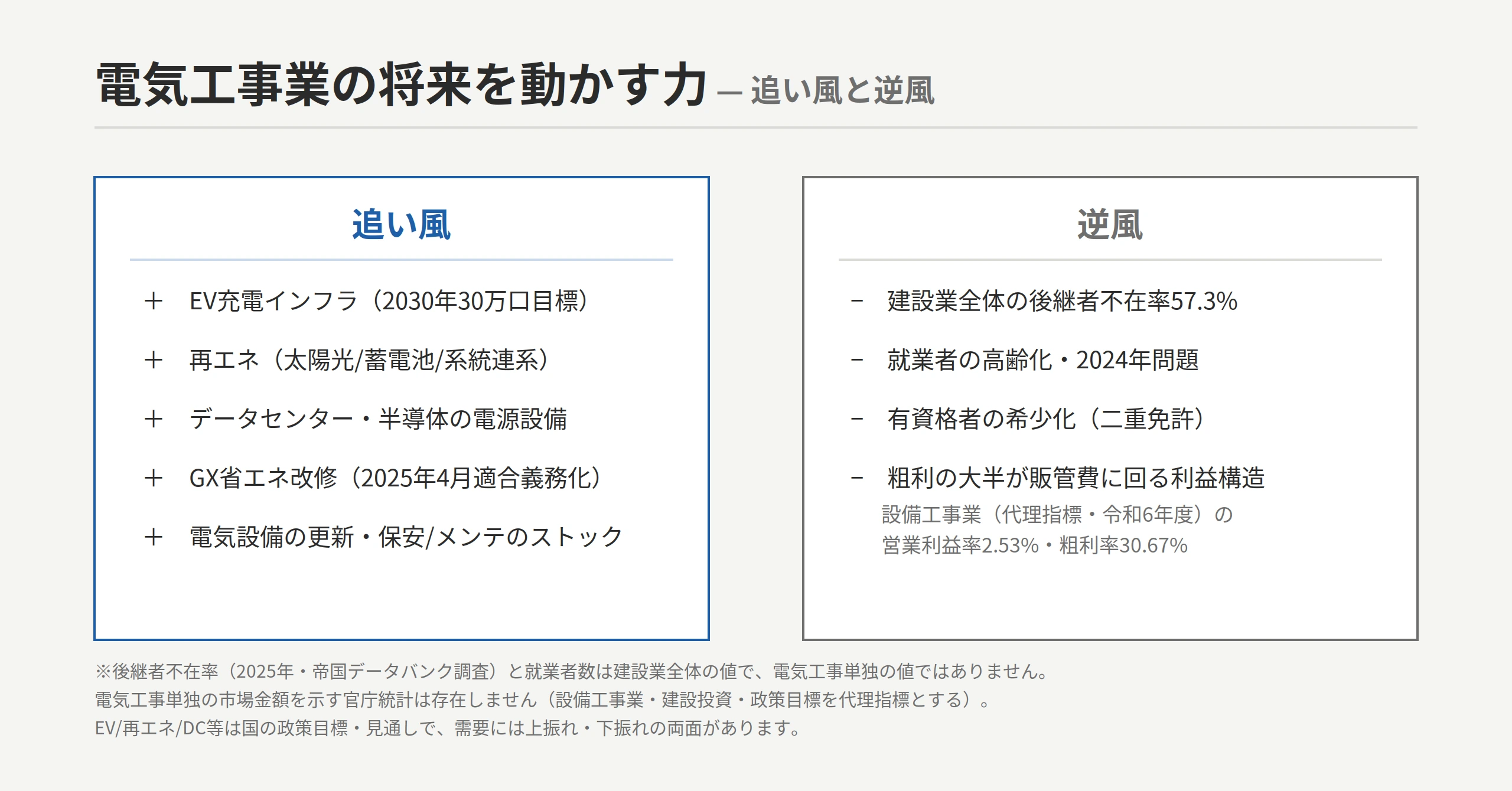1512x791 pixels.
Task: Click the figures 営業利益率2.53%・粗利率30.67%
Action: (1034, 545)
